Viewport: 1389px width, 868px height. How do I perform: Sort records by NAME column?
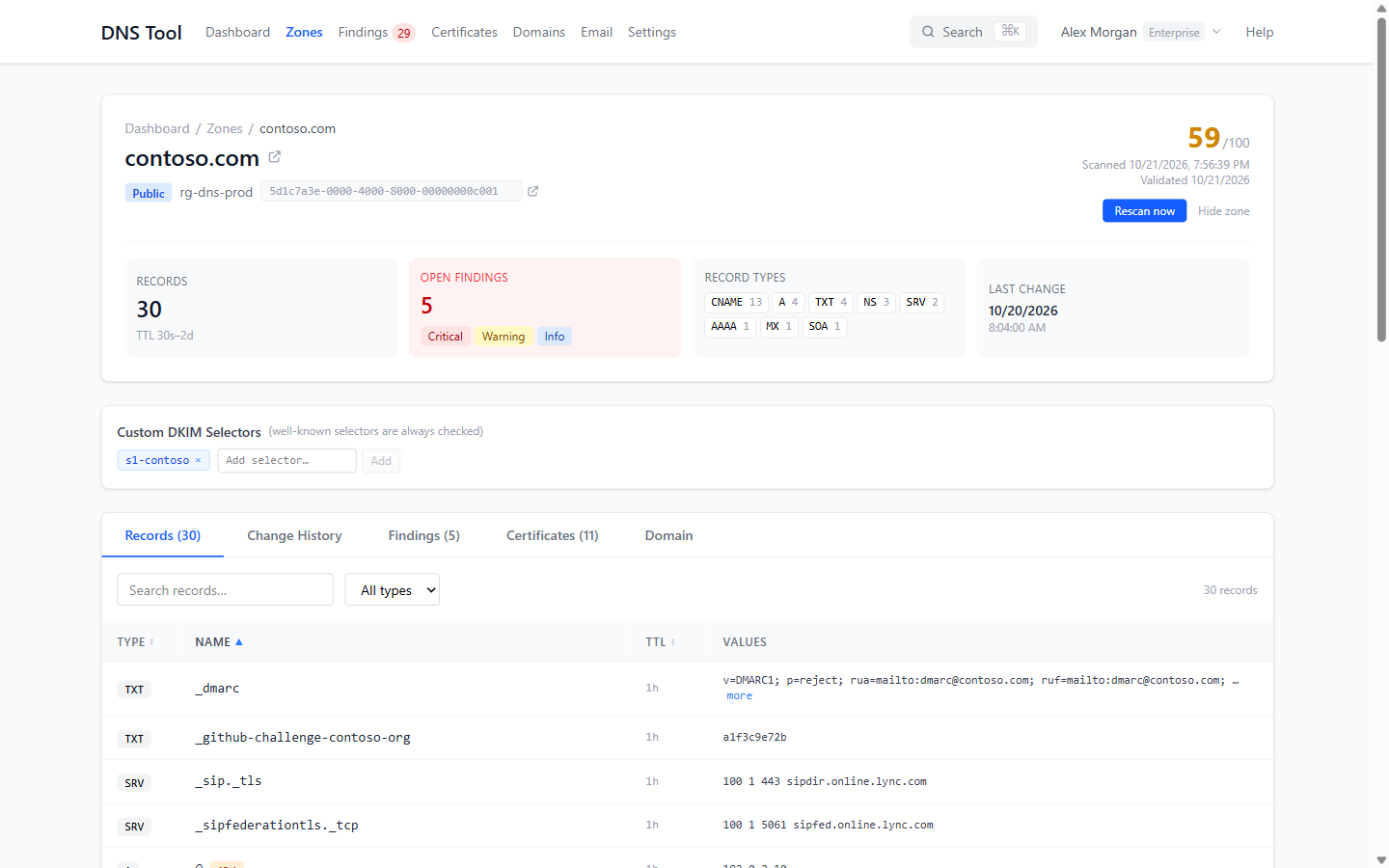(x=219, y=642)
